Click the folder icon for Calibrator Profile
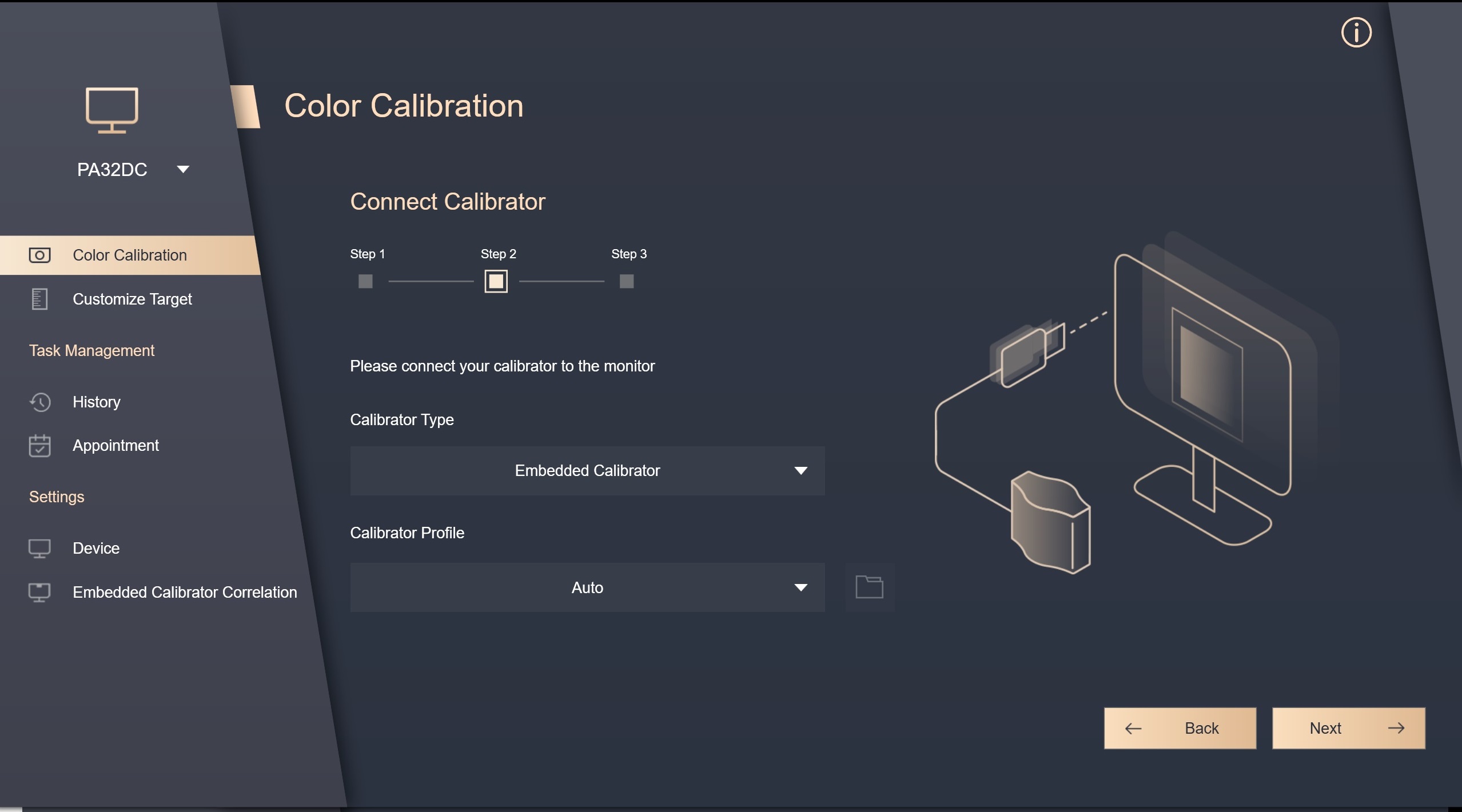The height and width of the screenshot is (812, 1462). (x=869, y=587)
